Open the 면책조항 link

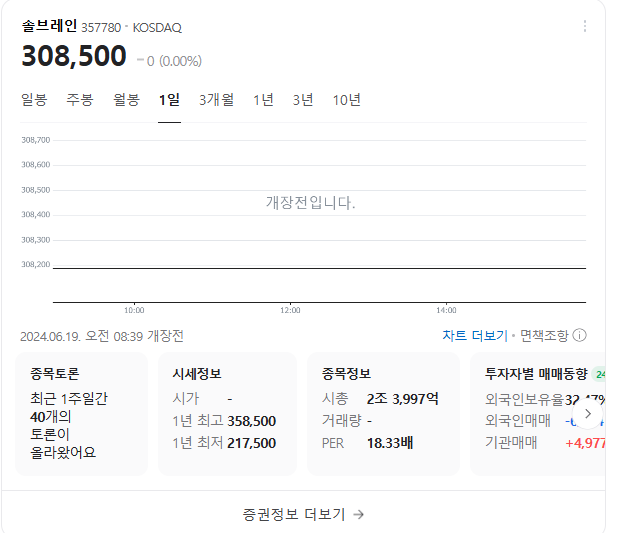(x=544, y=336)
